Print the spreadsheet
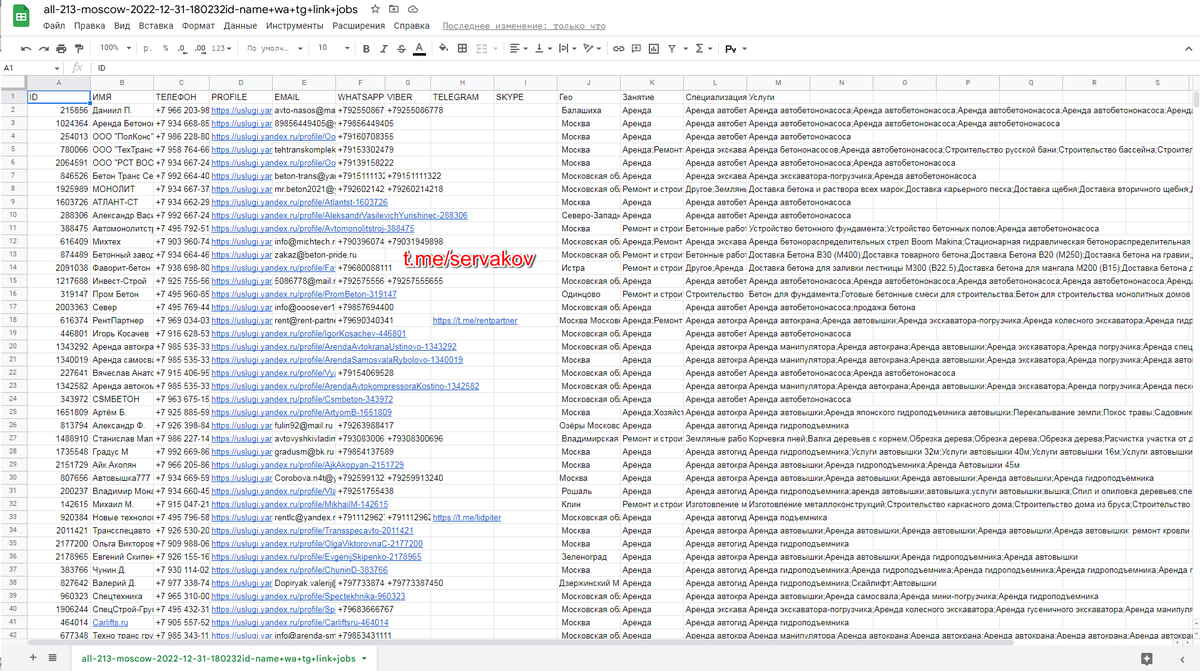 click(62, 48)
